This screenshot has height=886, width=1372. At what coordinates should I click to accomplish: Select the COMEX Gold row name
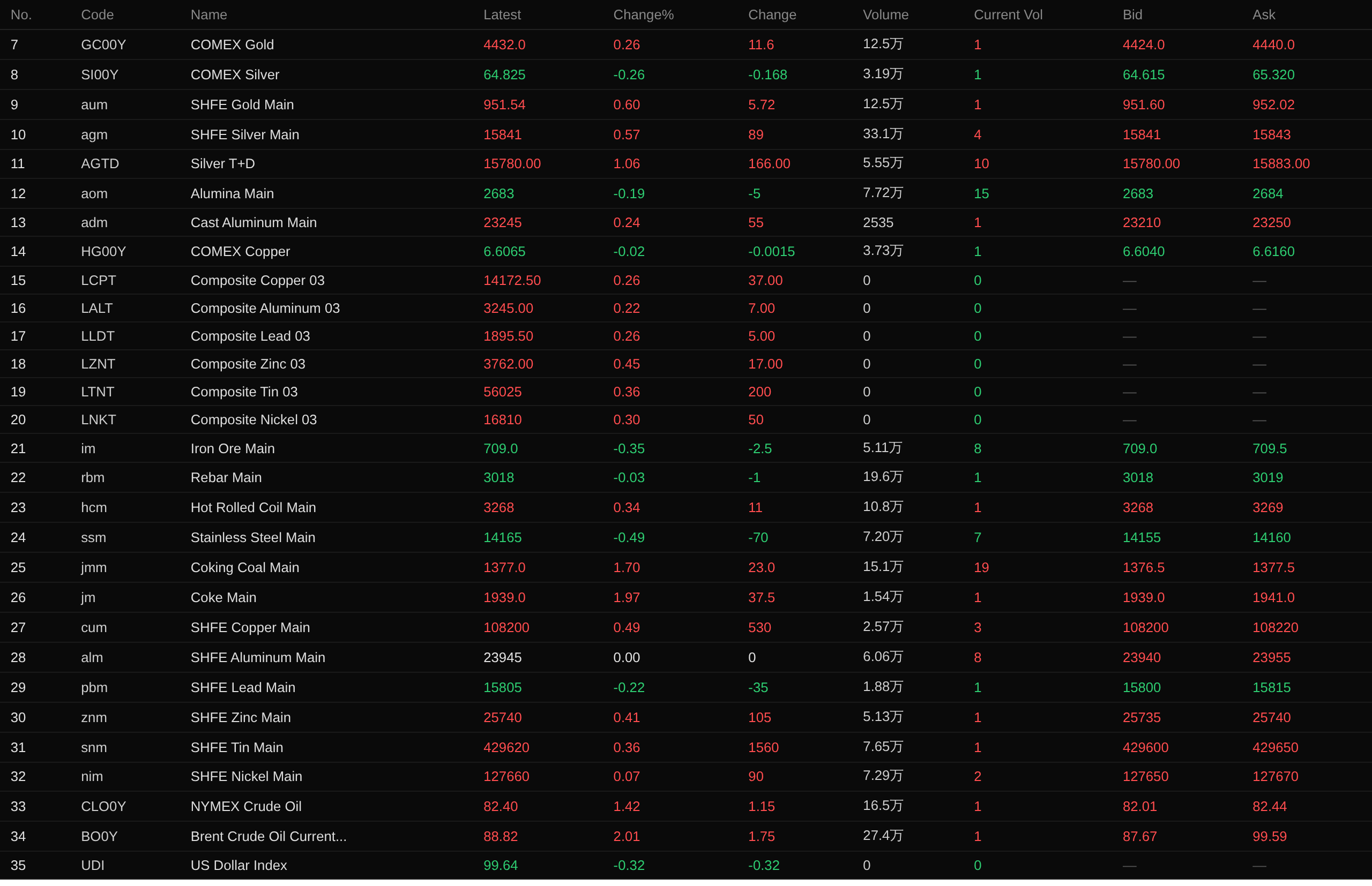pyautogui.click(x=232, y=45)
